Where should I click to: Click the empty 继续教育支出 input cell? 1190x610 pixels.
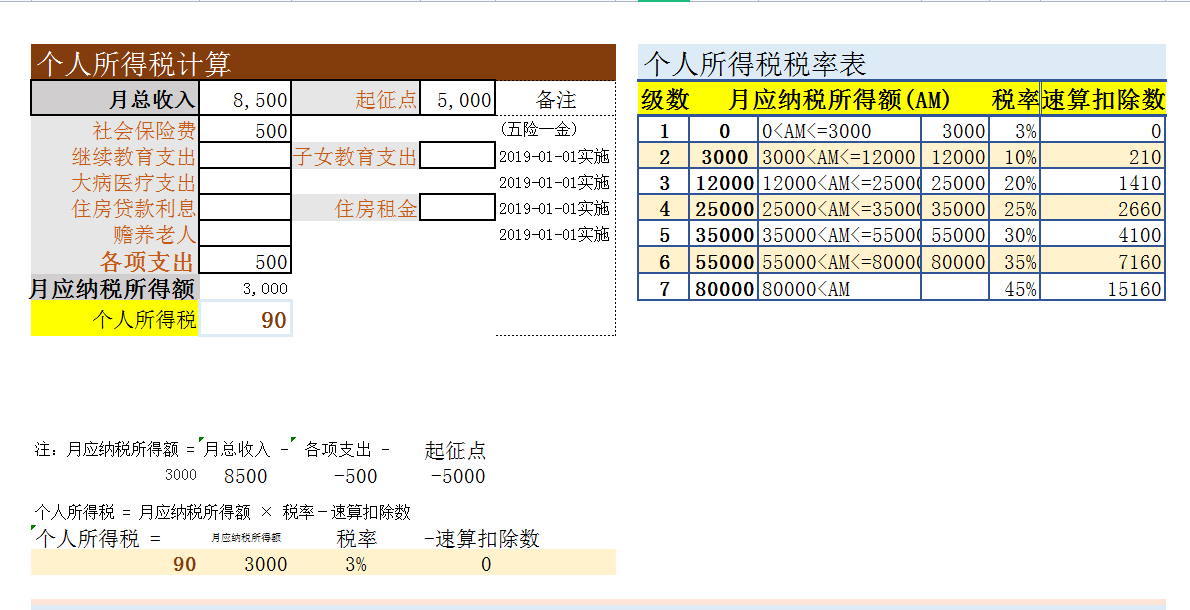coord(247,155)
